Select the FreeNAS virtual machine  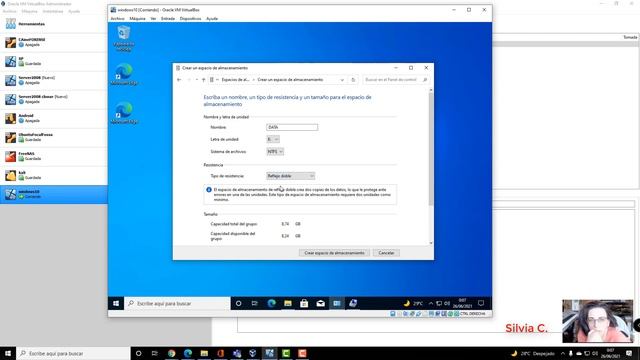[53, 156]
